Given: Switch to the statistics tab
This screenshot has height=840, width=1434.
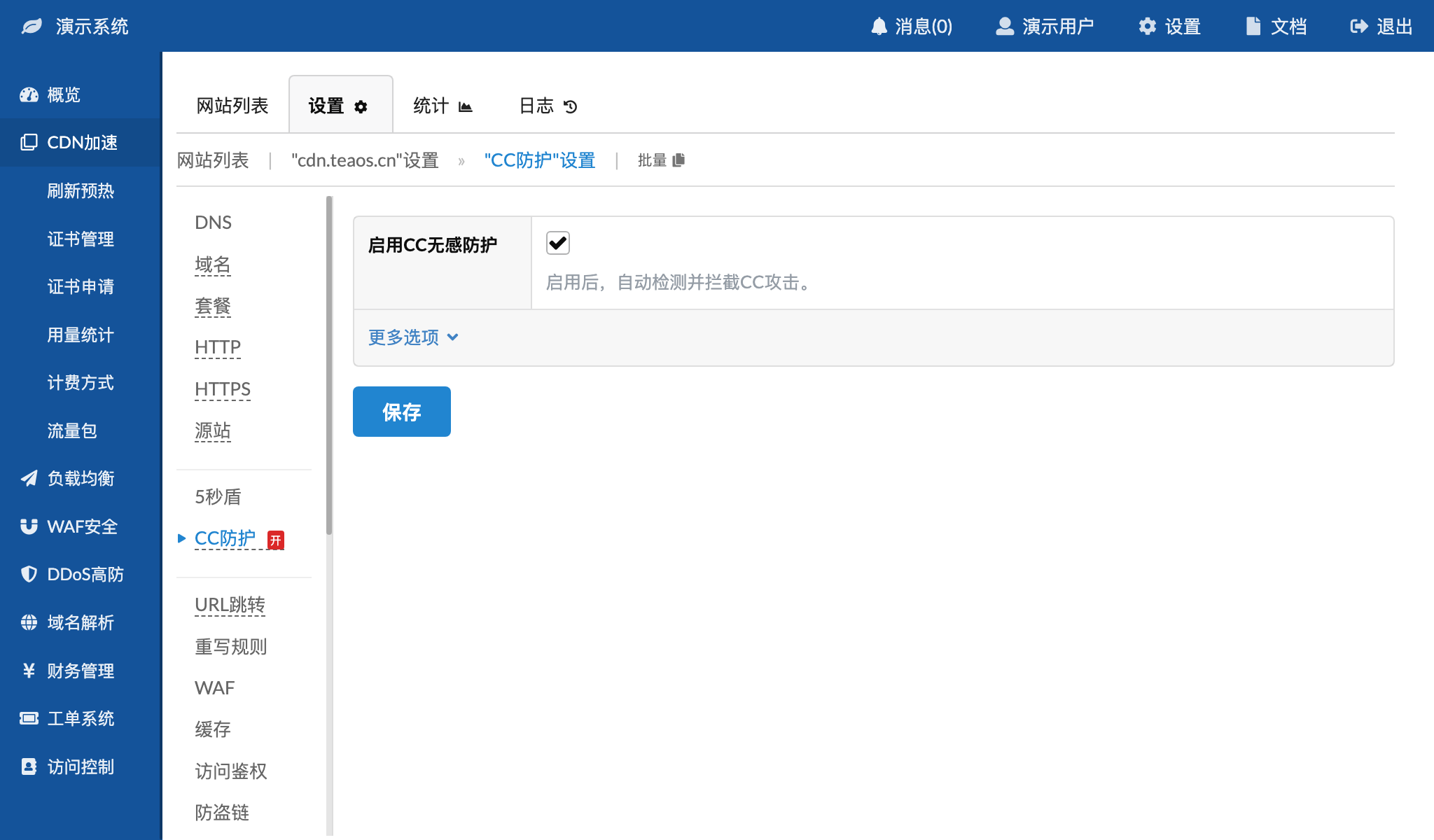Looking at the screenshot, I should [443, 106].
